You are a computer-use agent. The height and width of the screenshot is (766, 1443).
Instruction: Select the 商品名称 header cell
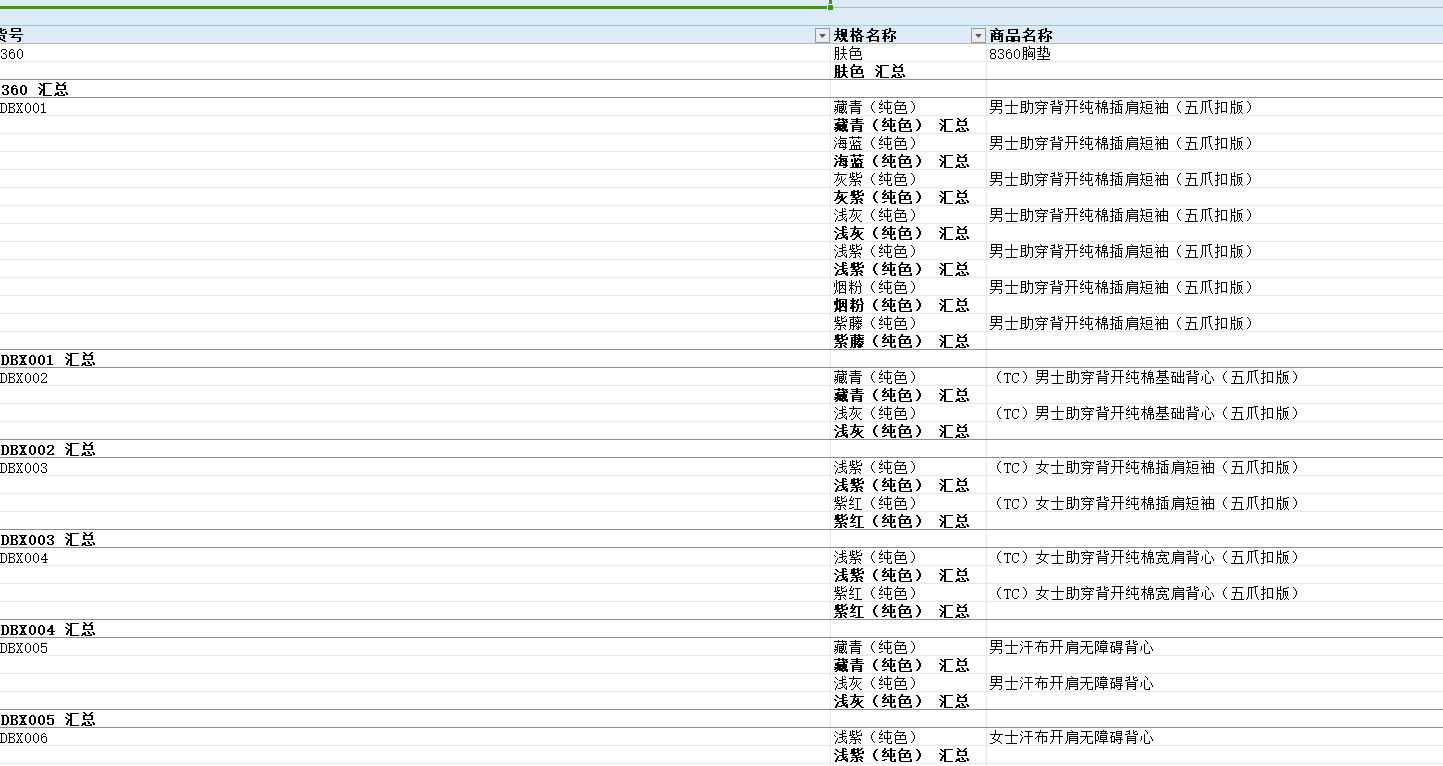(x=1020, y=35)
